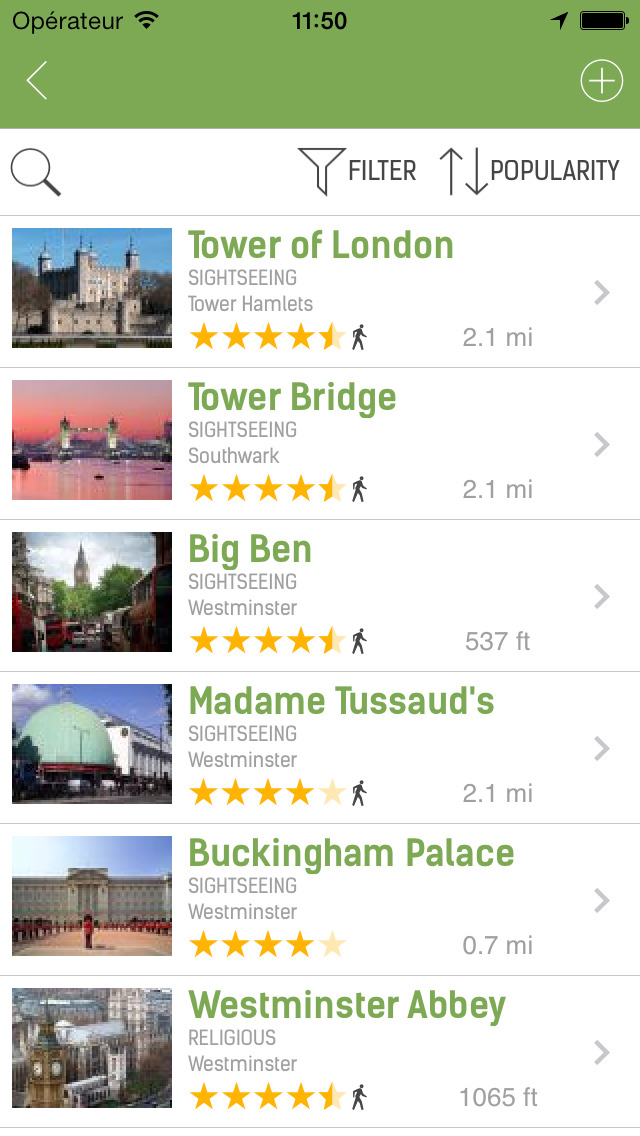Expand Tower of London details chevron
640x1136 pixels.
point(601,292)
